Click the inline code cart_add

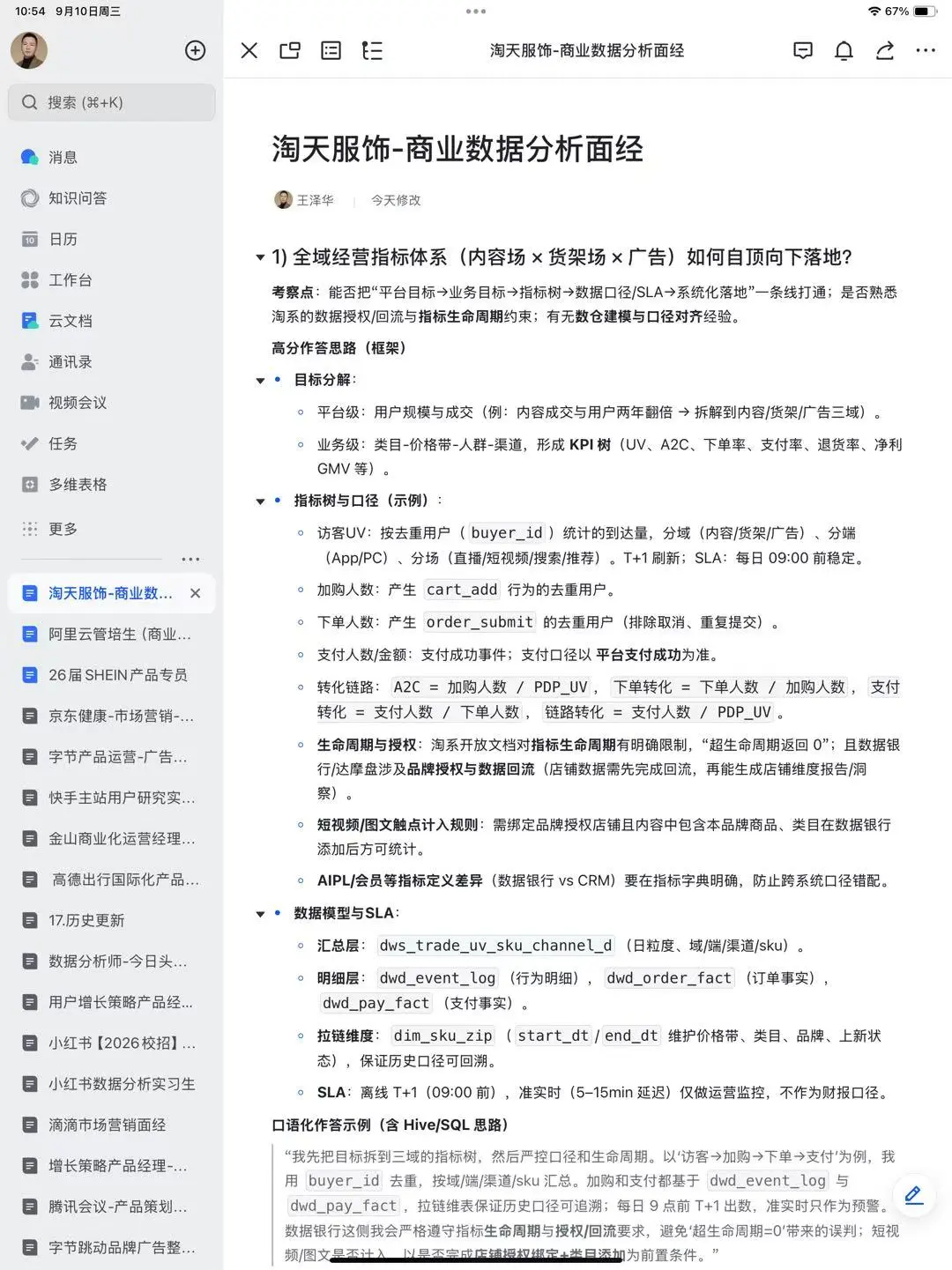click(462, 590)
